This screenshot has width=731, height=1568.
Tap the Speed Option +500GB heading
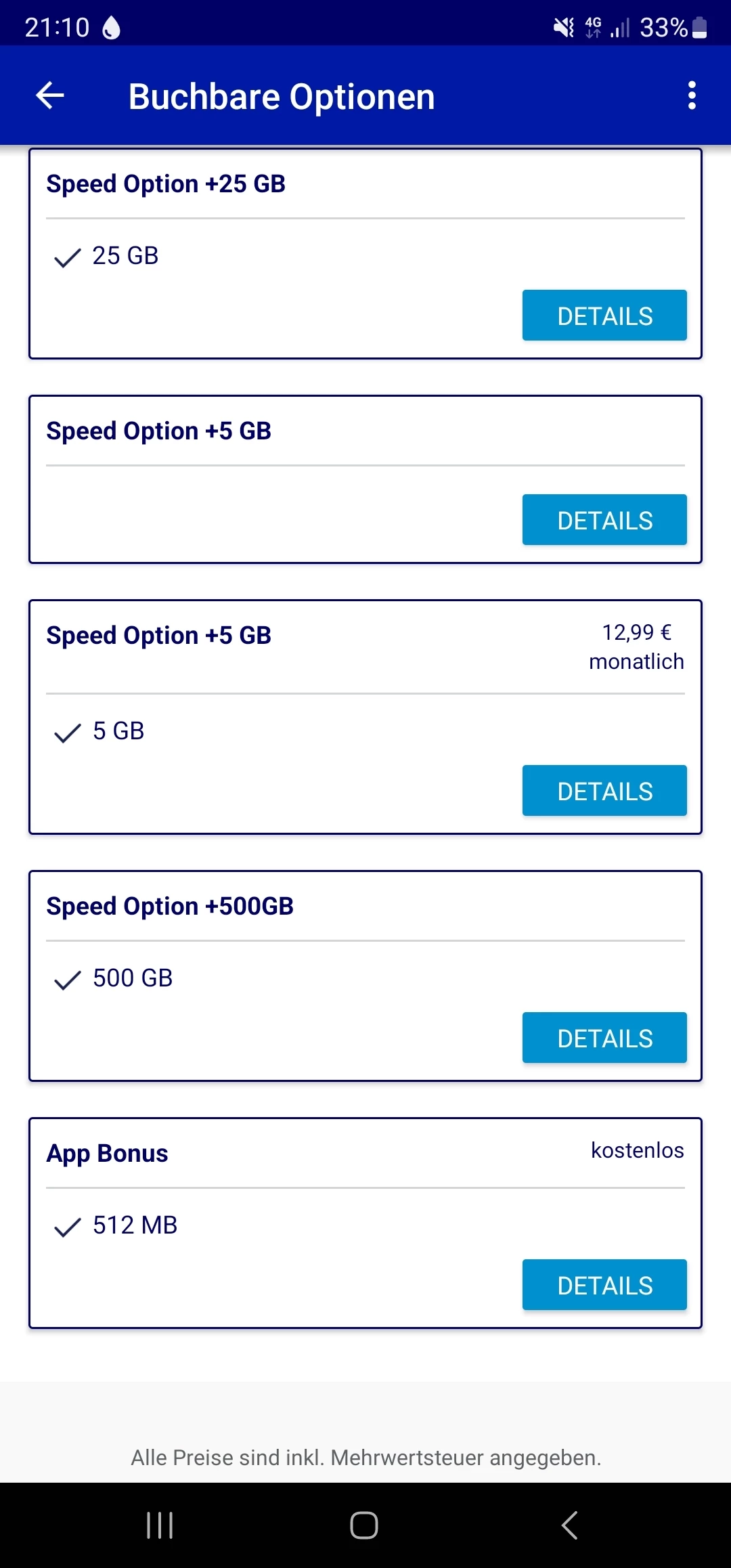(x=170, y=907)
